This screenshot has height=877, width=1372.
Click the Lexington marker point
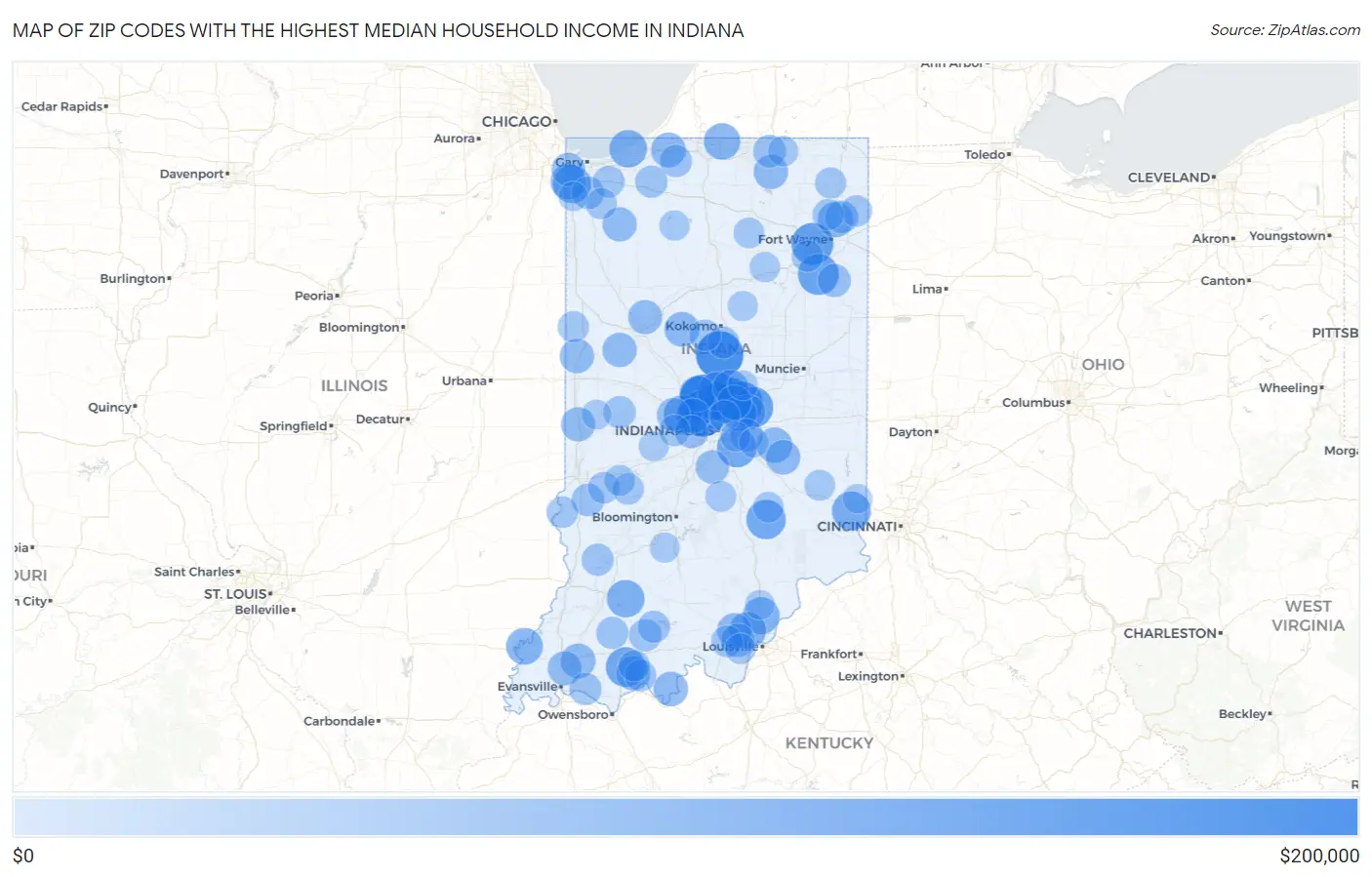coord(903,675)
